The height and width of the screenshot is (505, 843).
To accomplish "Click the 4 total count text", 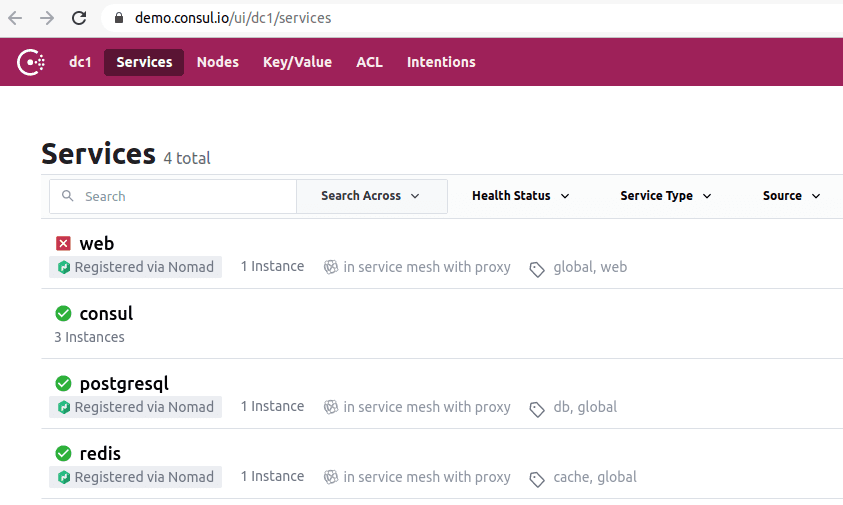I will (x=187, y=159).
